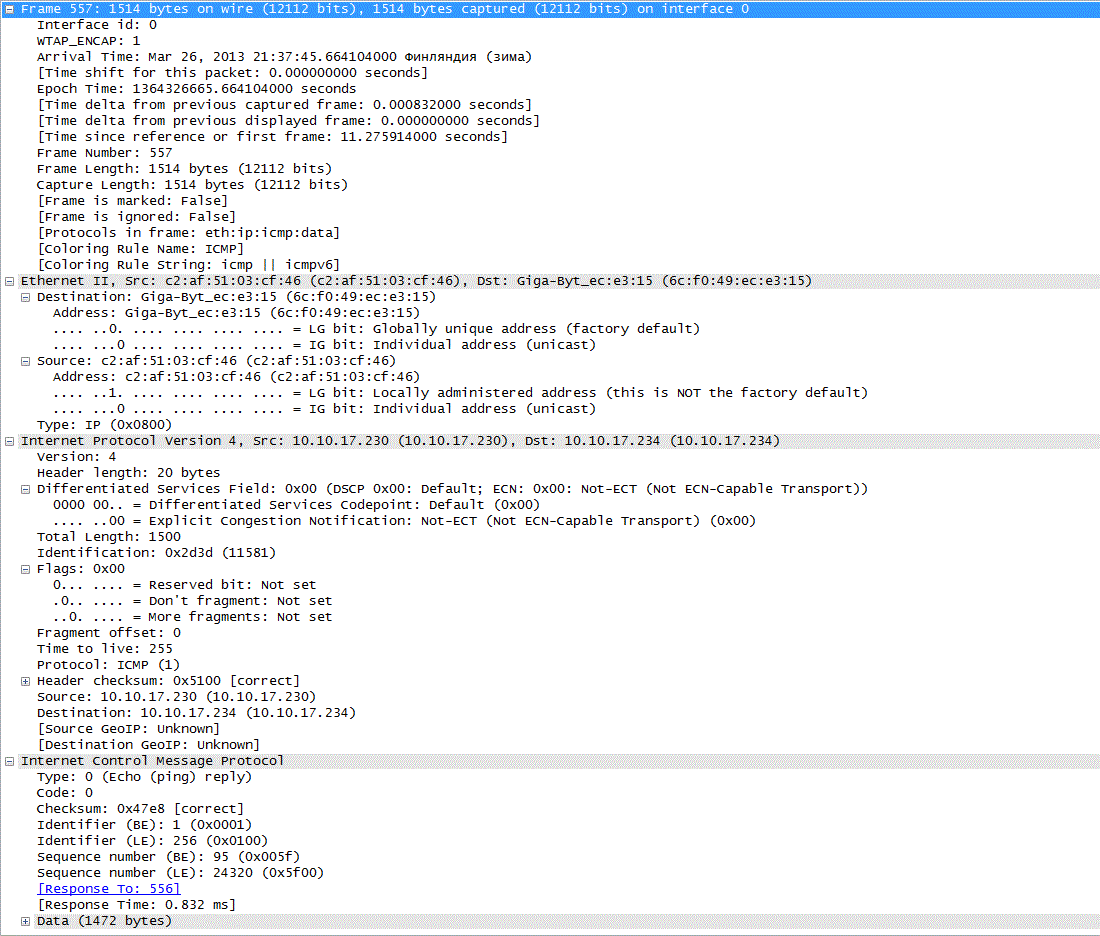
Task: Select Time since reference or first frame
Action: 272,138
